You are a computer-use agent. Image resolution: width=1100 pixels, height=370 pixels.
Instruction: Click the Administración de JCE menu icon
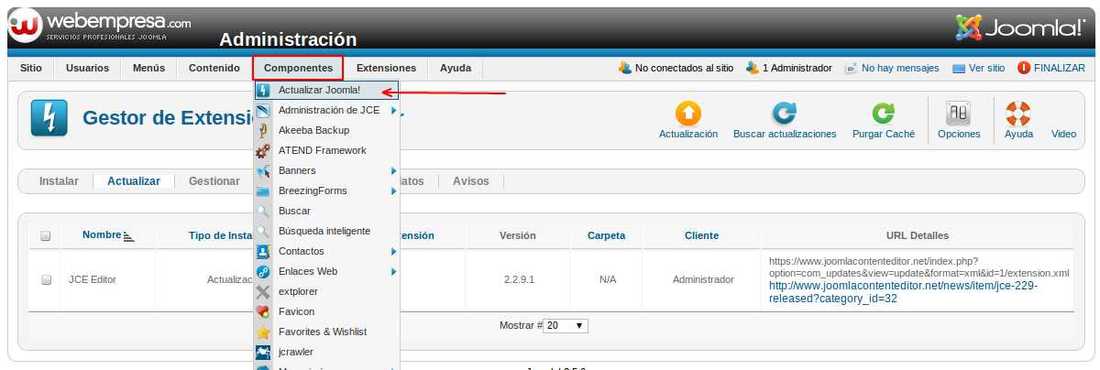click(263, 110)
